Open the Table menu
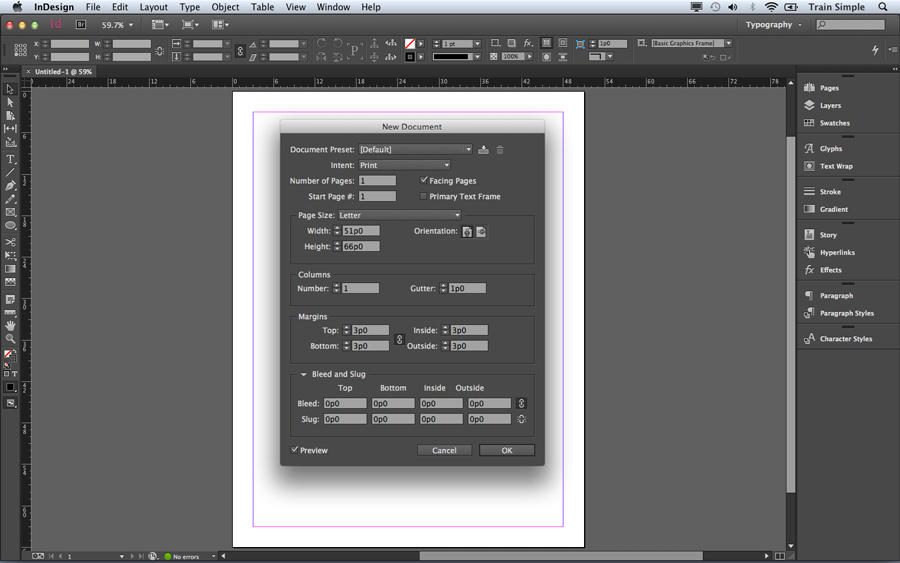Viewport: 900px width, 563px height. 262,7
